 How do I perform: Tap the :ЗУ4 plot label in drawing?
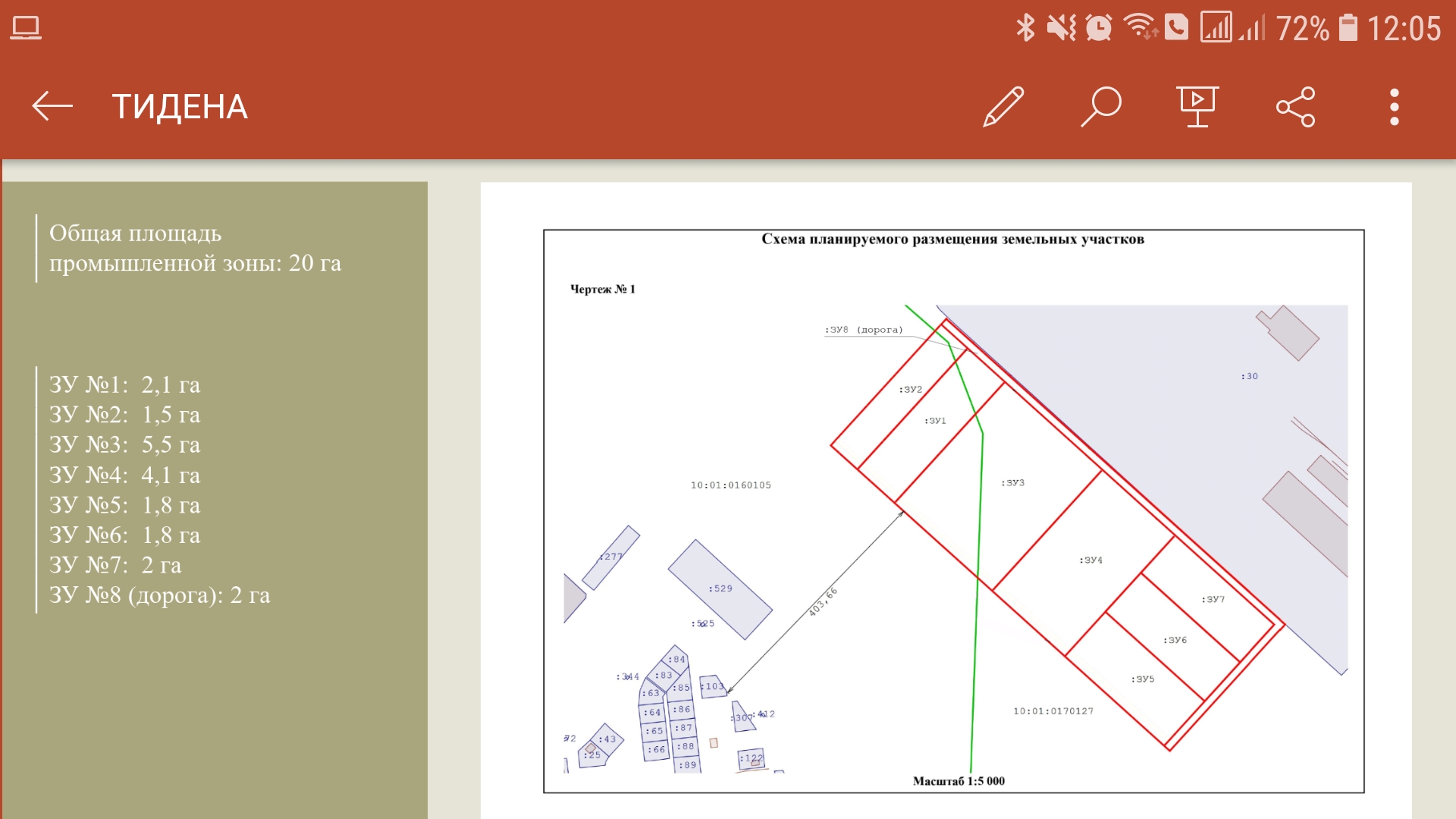(1091, 560)
